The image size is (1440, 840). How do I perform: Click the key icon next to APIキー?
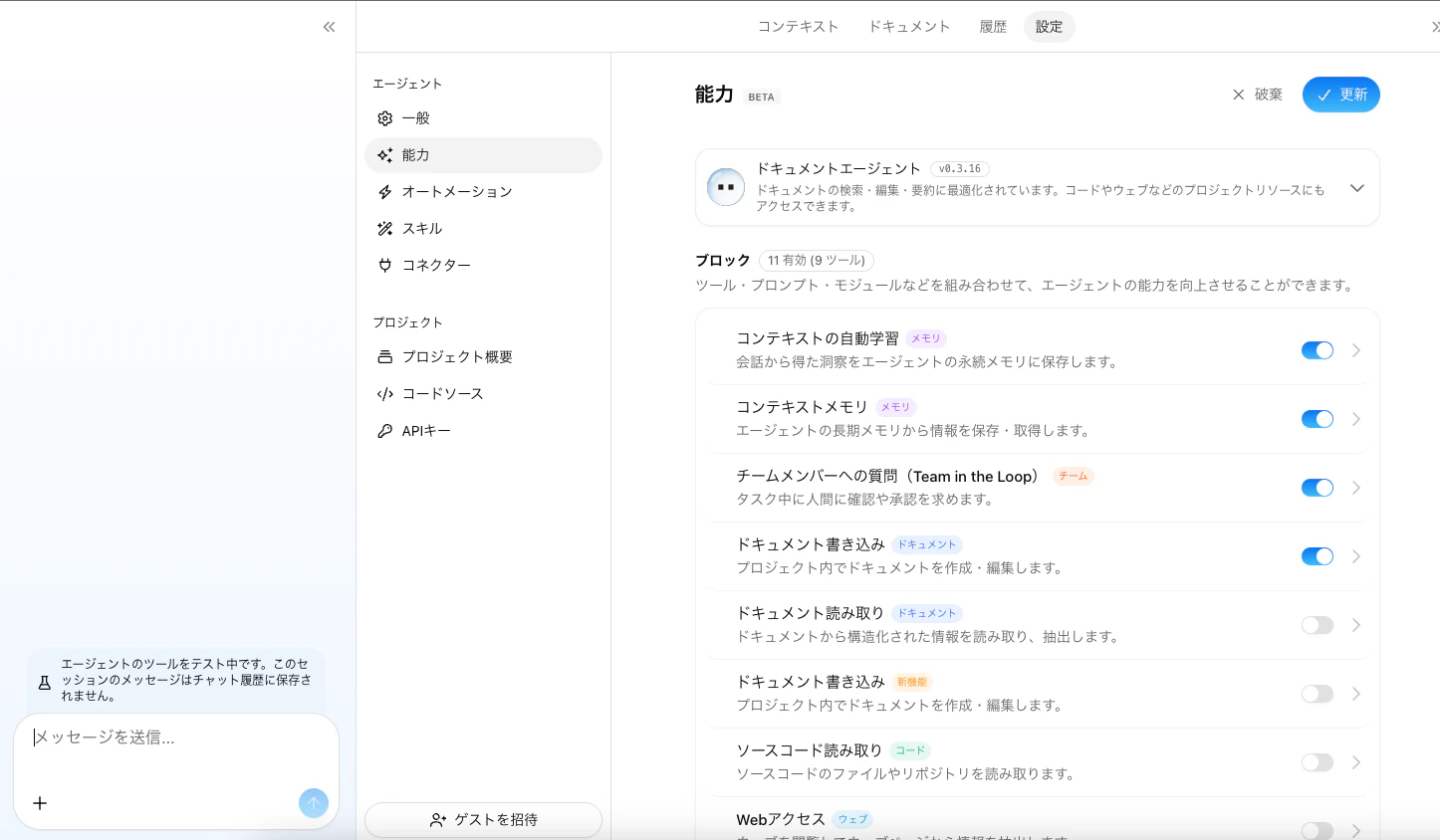click(x=385, y=431)
